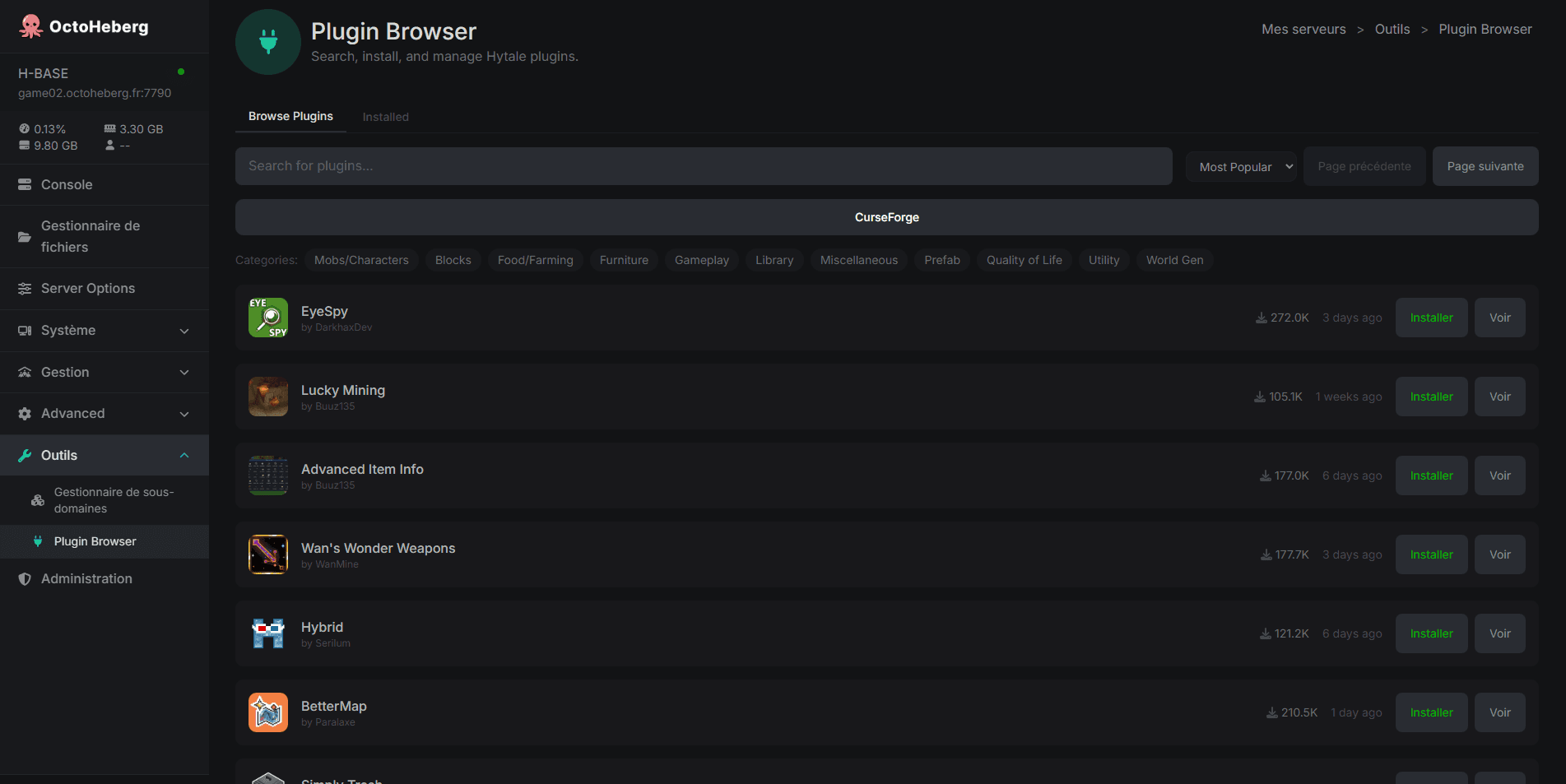The height and width of the screenshot is (784, 1566).
Task: Click the Advanced gear icon
Action: point(25,414)
